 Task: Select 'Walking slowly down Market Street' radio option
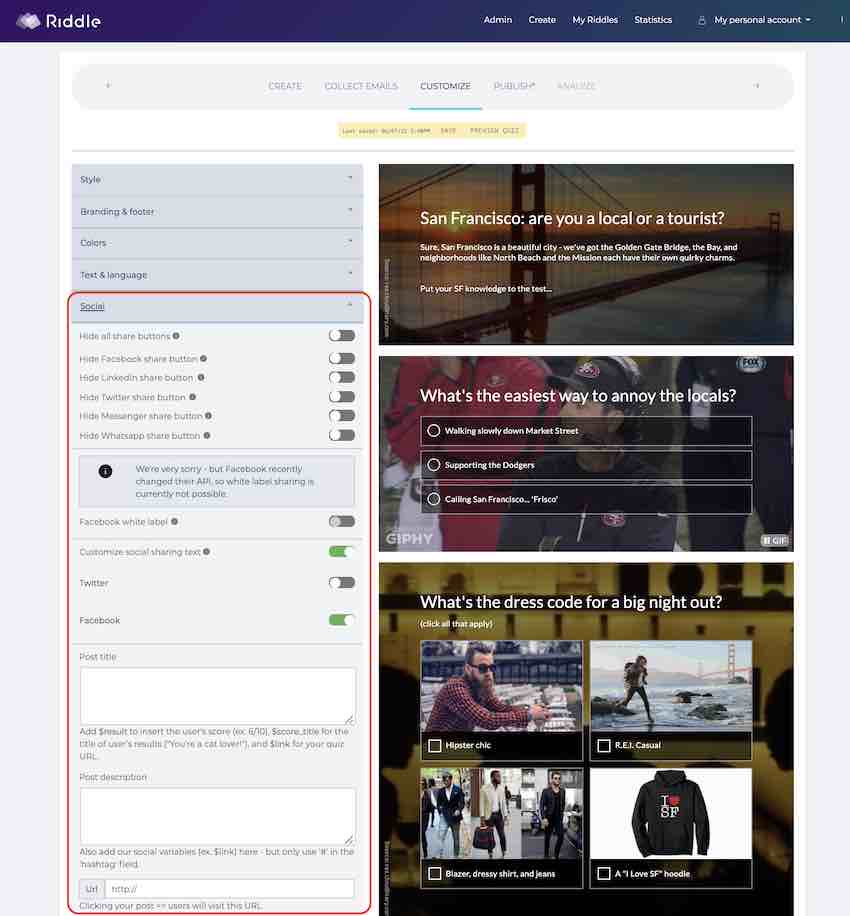tap(433, 431)
